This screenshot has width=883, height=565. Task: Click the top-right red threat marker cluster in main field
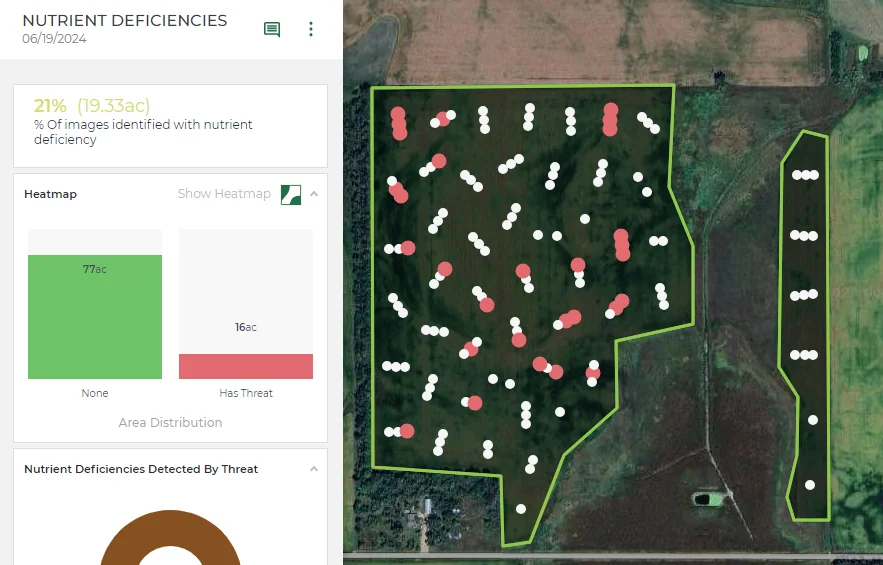[610, 119]
